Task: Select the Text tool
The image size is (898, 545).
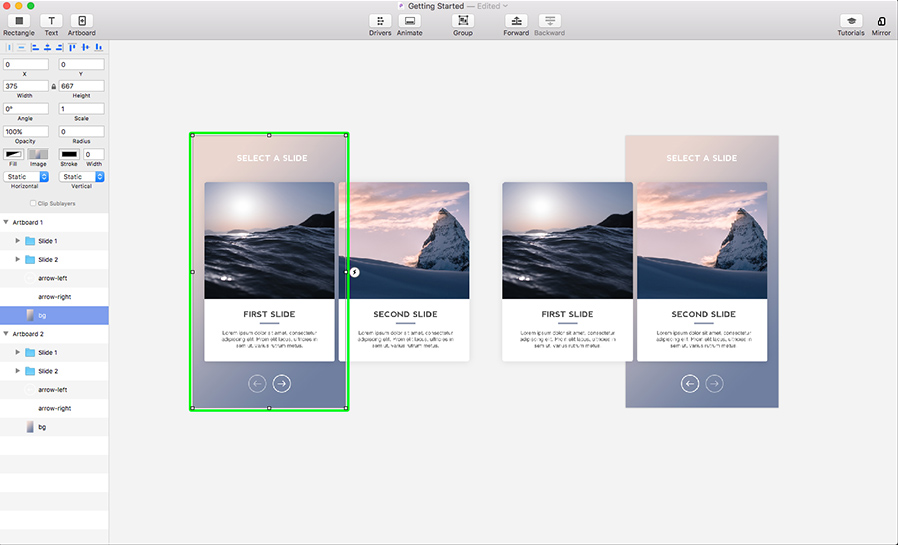Action: coord(51,21)
